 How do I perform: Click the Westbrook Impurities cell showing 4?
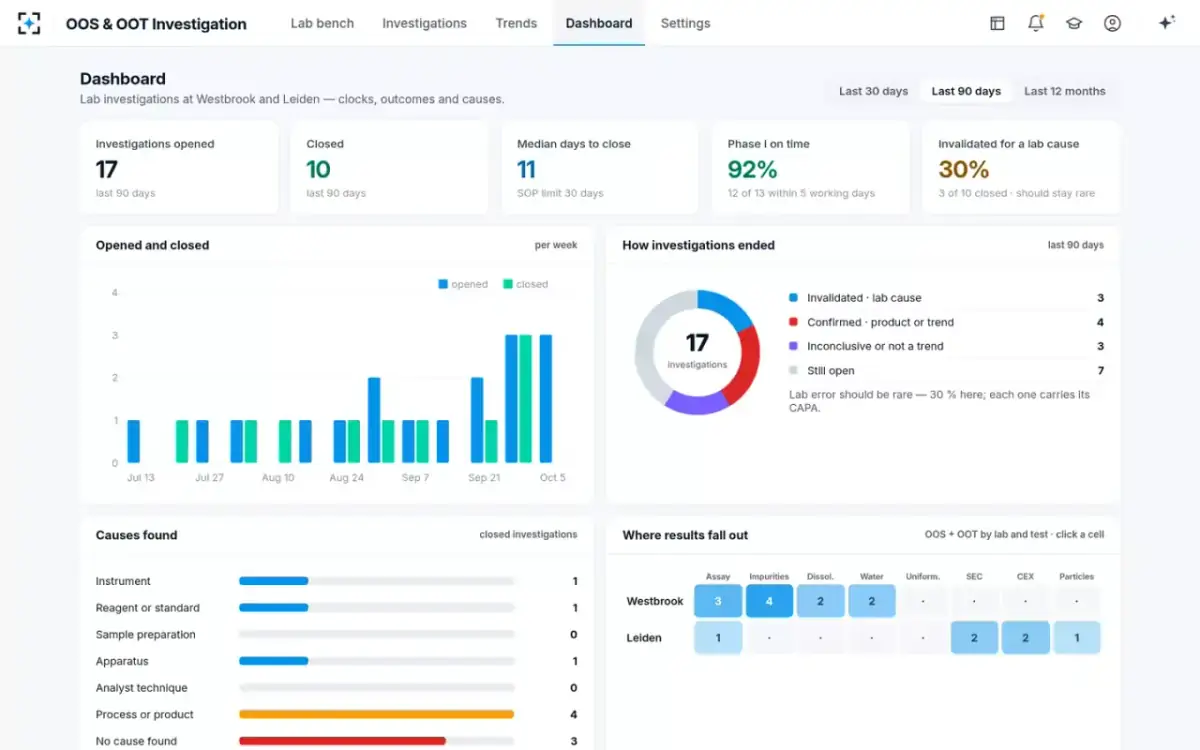769,601
